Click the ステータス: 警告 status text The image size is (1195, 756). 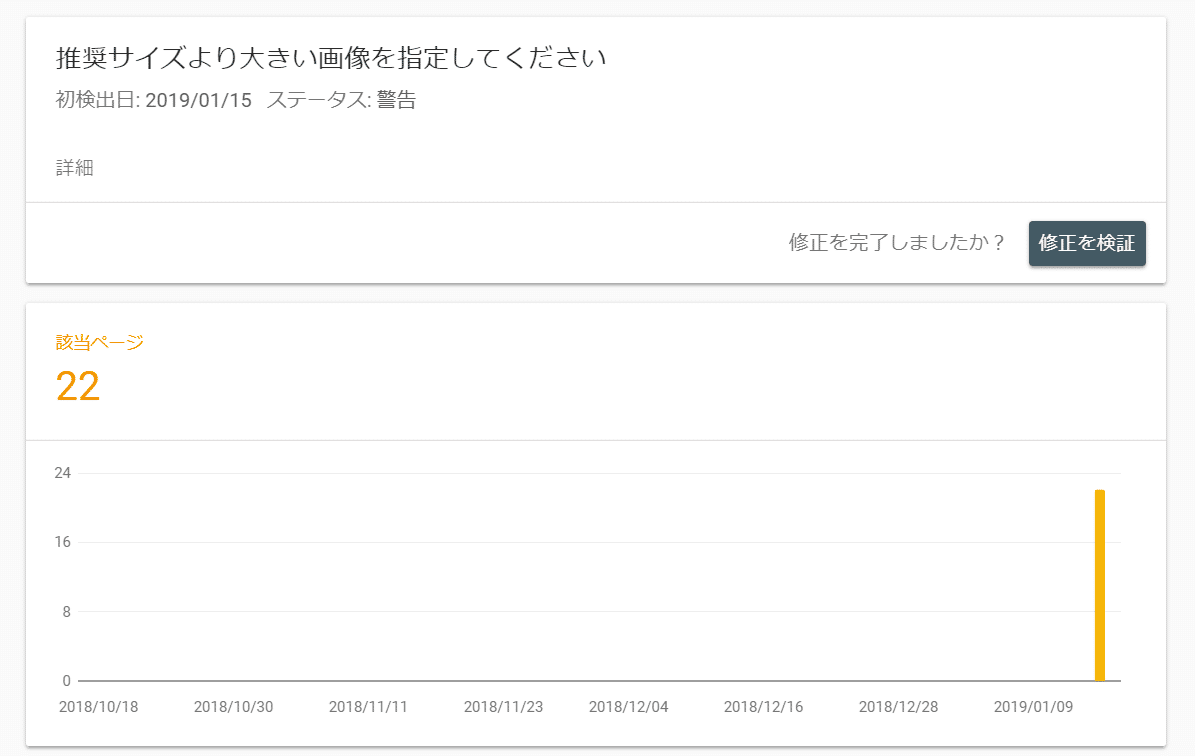341,101
